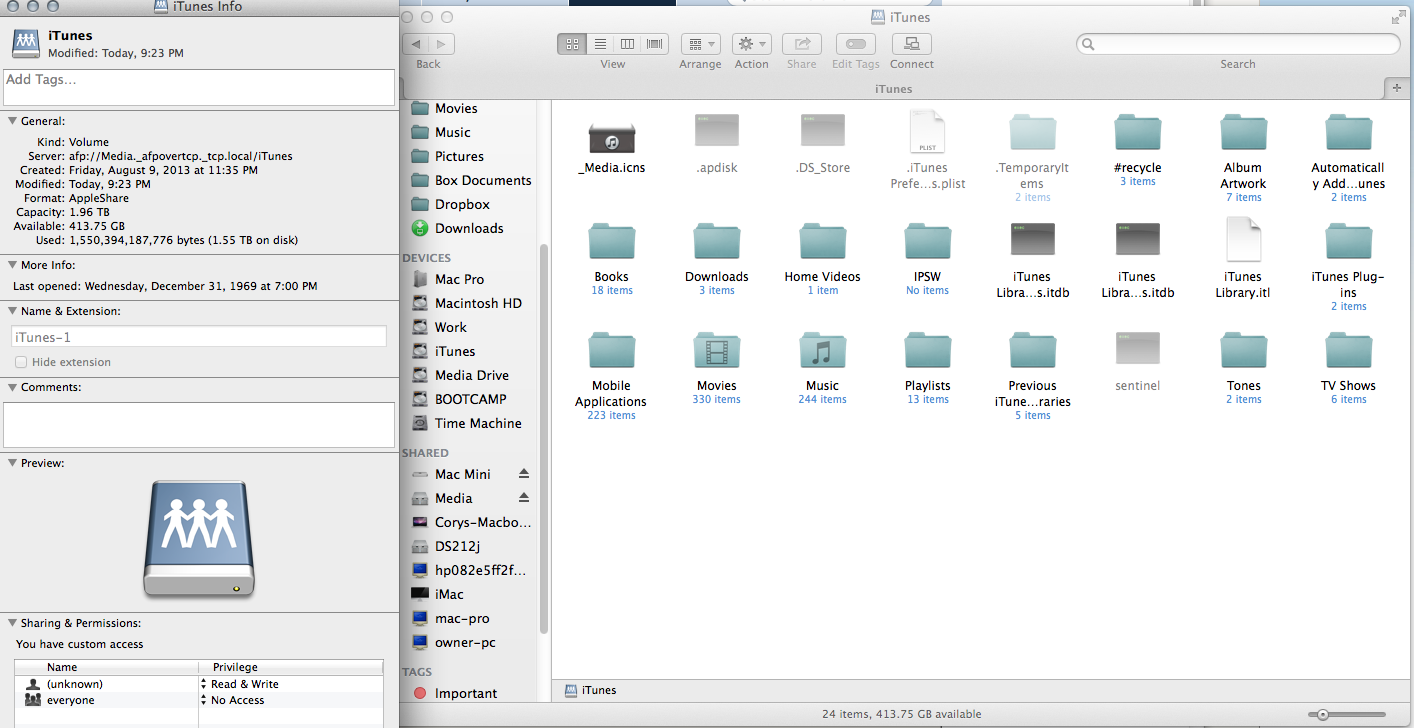Go forward in Finder history
This screenshot has height=728, width=1414.
point(442,44)
